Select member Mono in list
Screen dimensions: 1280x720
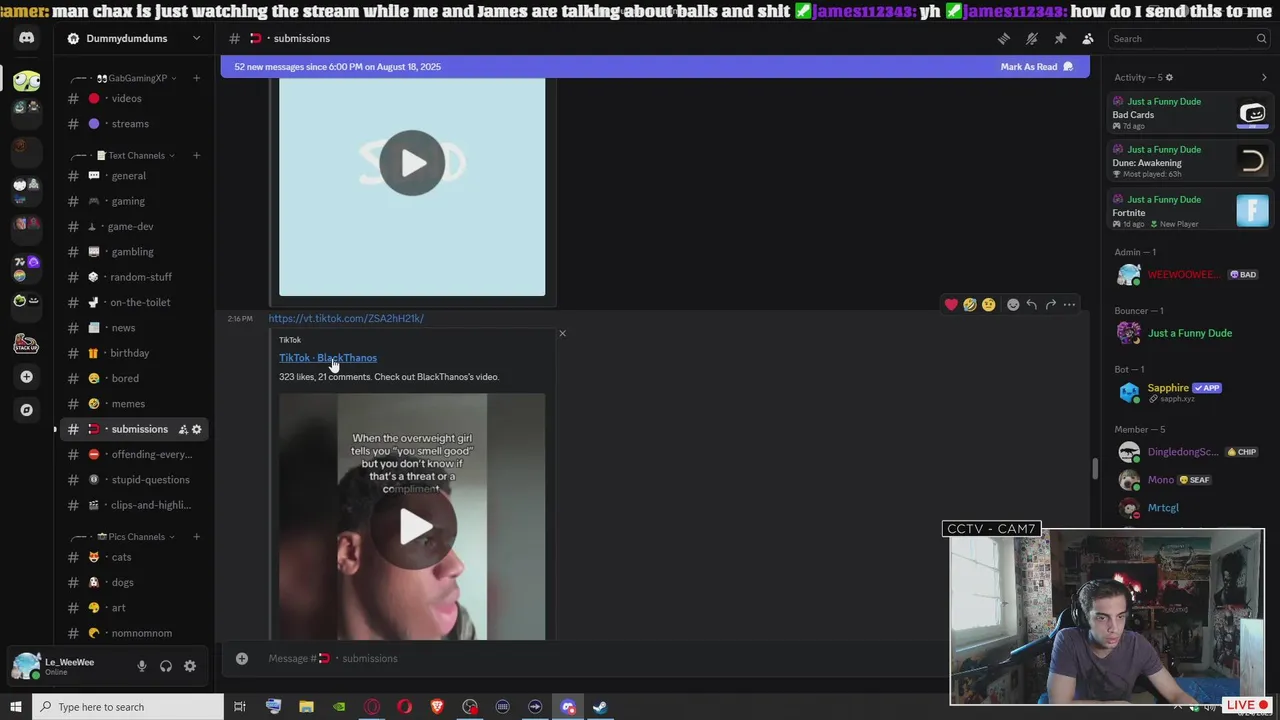(1190, 480)
